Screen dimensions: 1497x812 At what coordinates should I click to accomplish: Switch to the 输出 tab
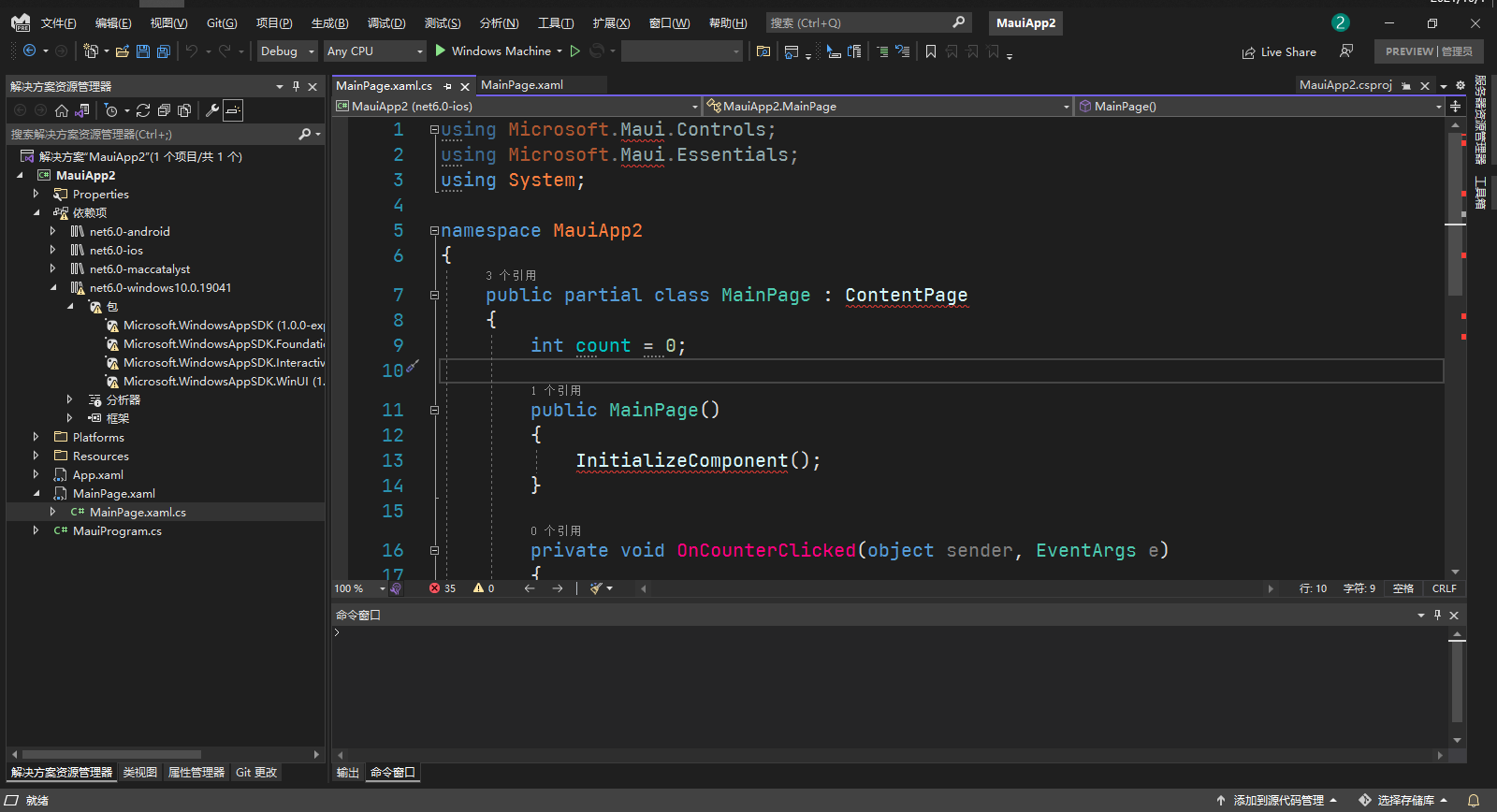[x=348, y=772]
